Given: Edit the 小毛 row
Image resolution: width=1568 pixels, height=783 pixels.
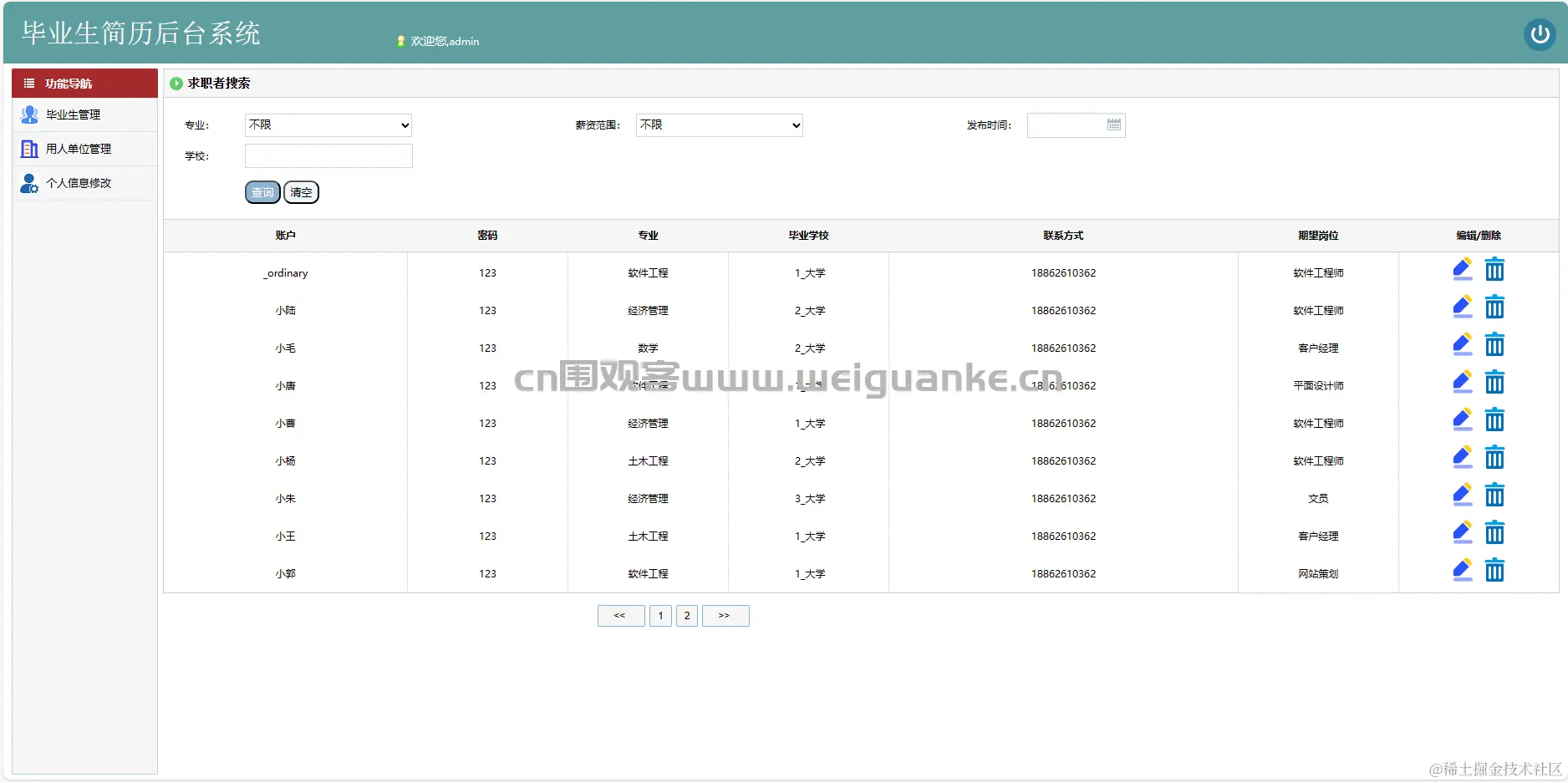Looking at the screenshot, I should click(x=1463, y=345).
